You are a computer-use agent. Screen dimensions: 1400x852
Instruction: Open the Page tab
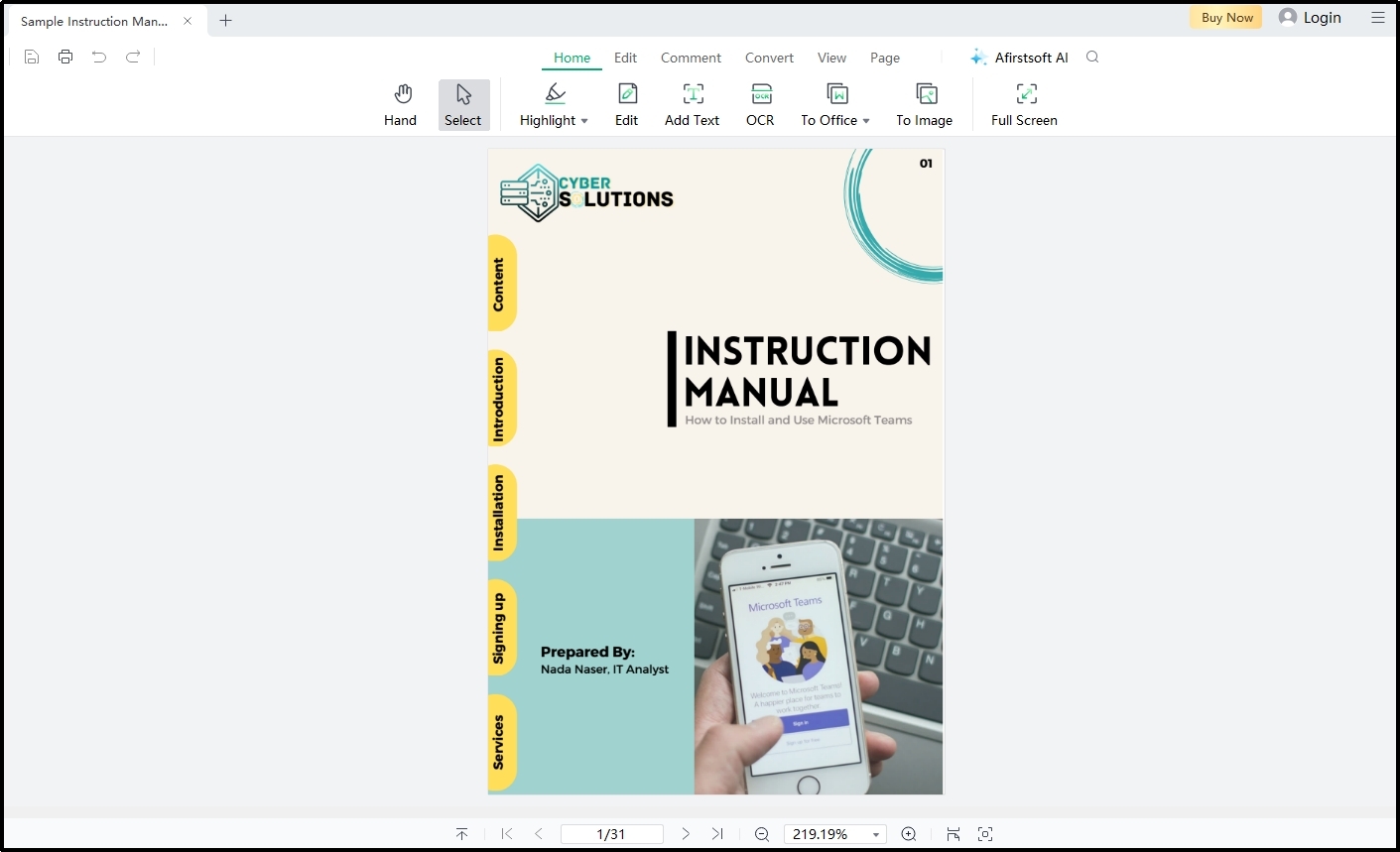[x=885, y=58]
